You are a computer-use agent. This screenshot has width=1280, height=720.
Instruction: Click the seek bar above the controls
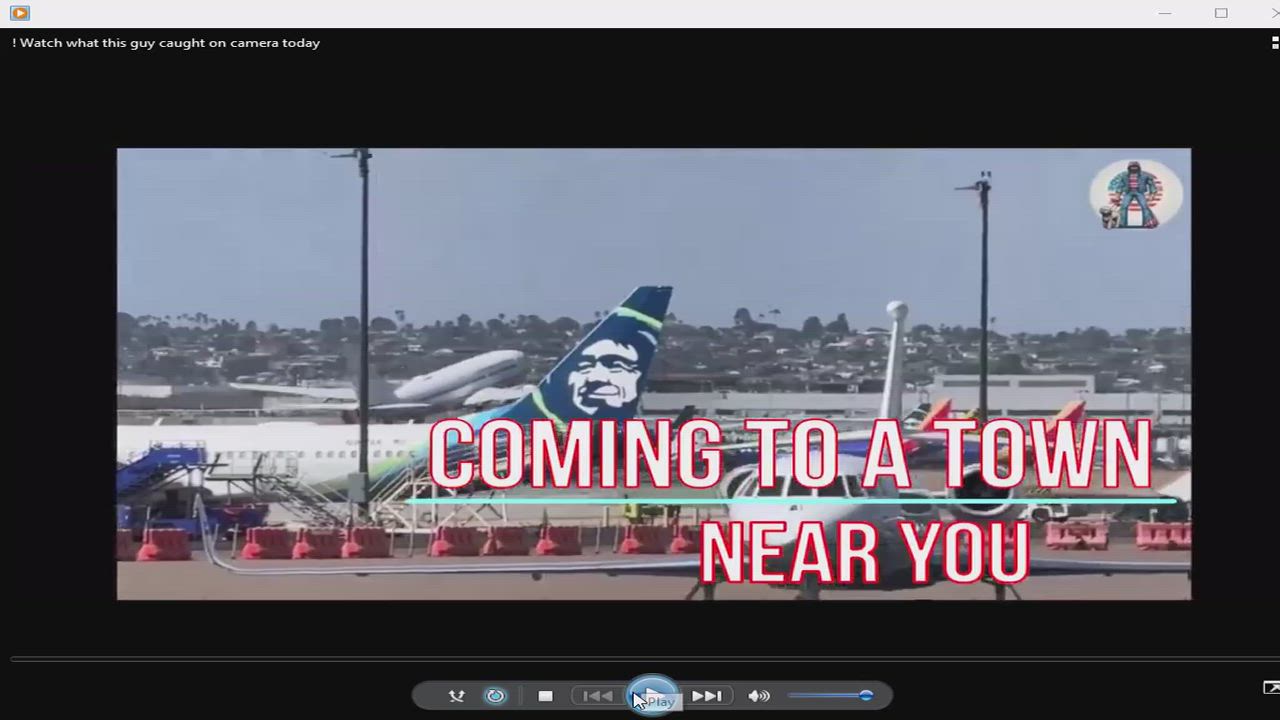[640, 659]
